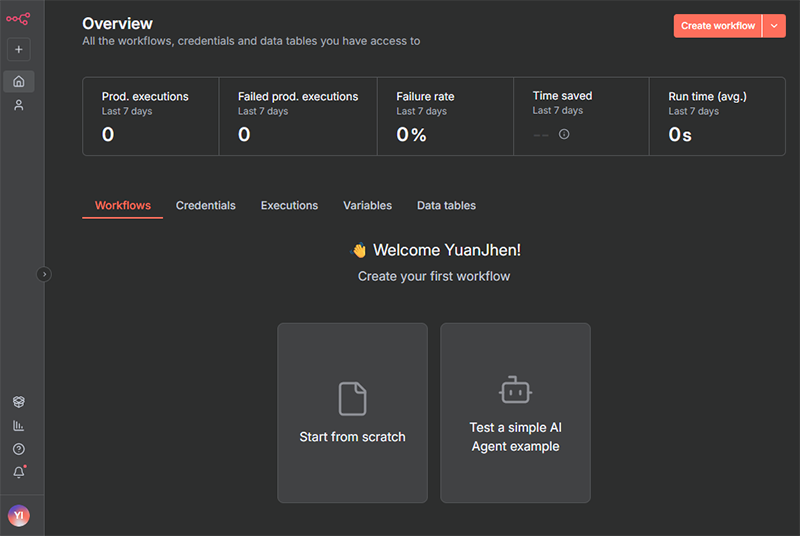800x536 pixels.
Task: Click the YI user avatar
Action: click(x=18, y=515)
